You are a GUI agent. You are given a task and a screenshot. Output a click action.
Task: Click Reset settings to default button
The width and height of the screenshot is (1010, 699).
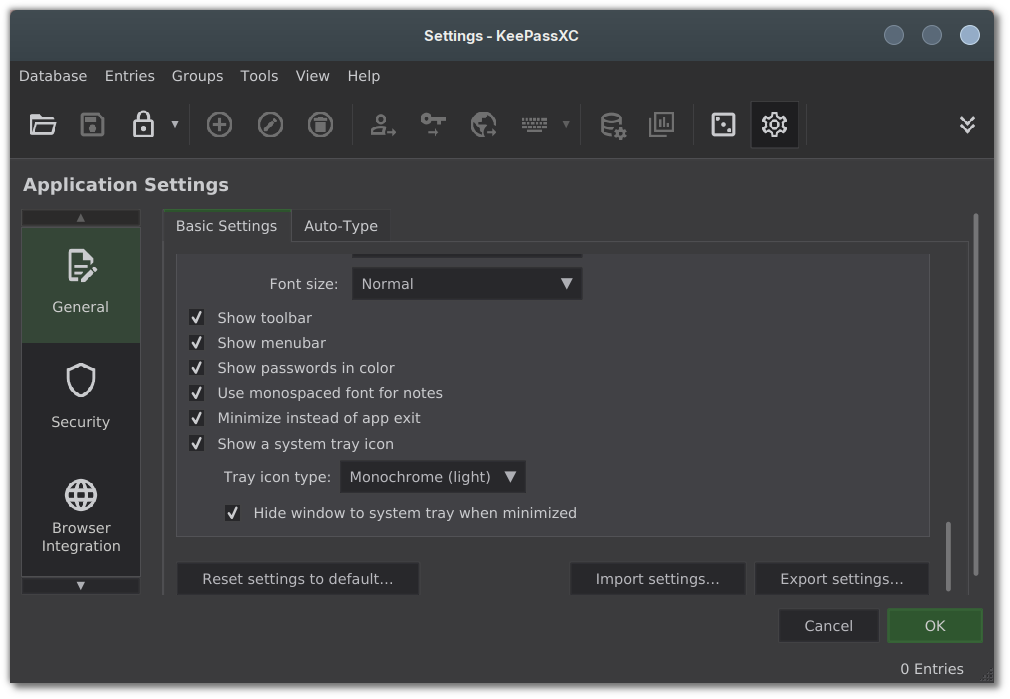(298, 579)
